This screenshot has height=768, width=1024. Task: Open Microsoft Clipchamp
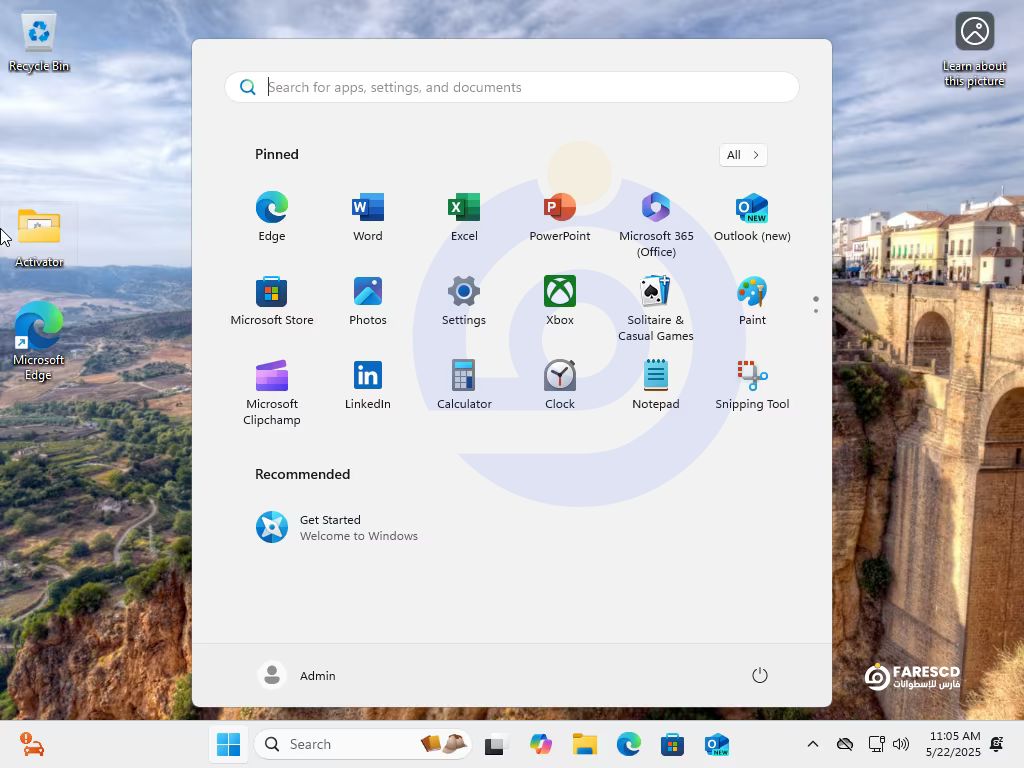[272, 392]
